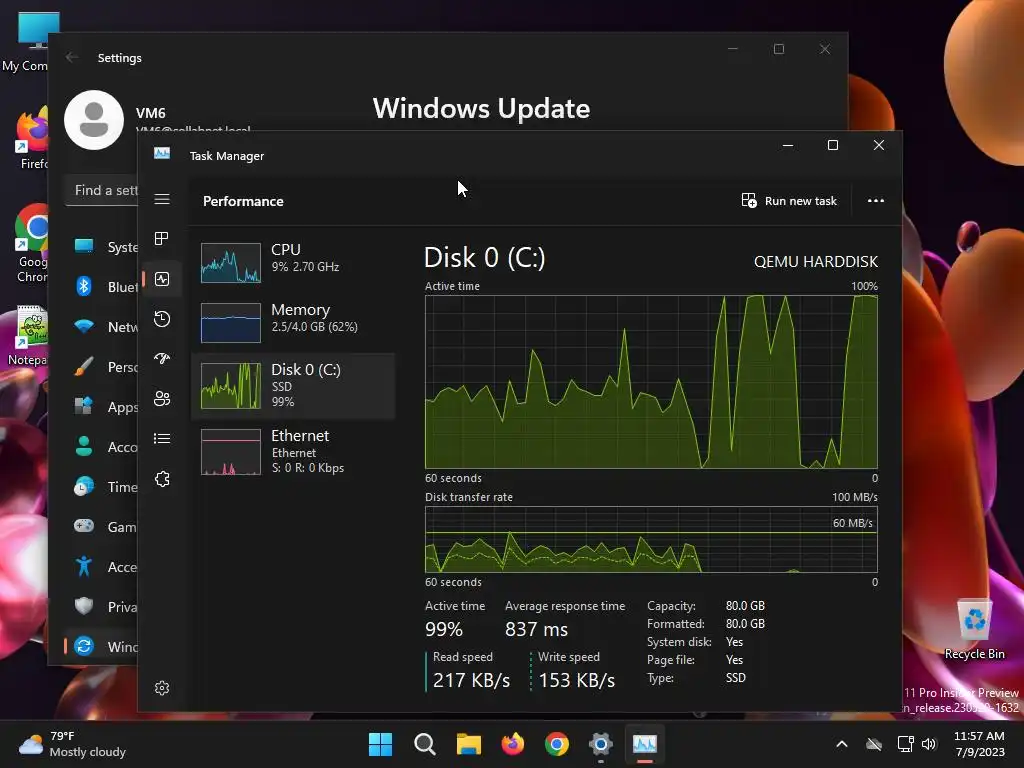Image resolution: width=1024 pixels, height=768 pixels.
Task: Select the Disk 0 (C:) performance item
Action: (293, 385)
